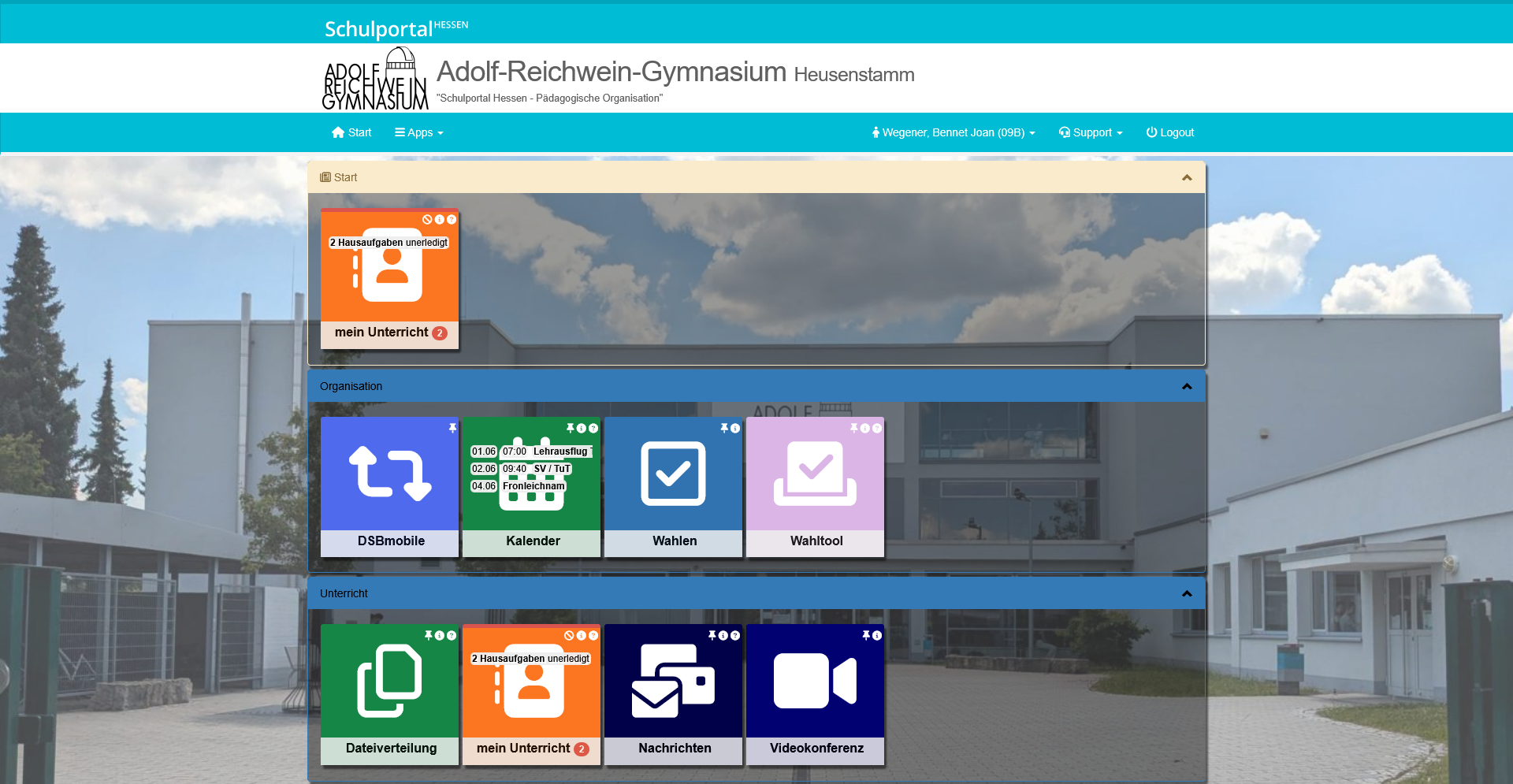
Task: Show info for the Dateiverteilung tile
Action: point(440,635)
